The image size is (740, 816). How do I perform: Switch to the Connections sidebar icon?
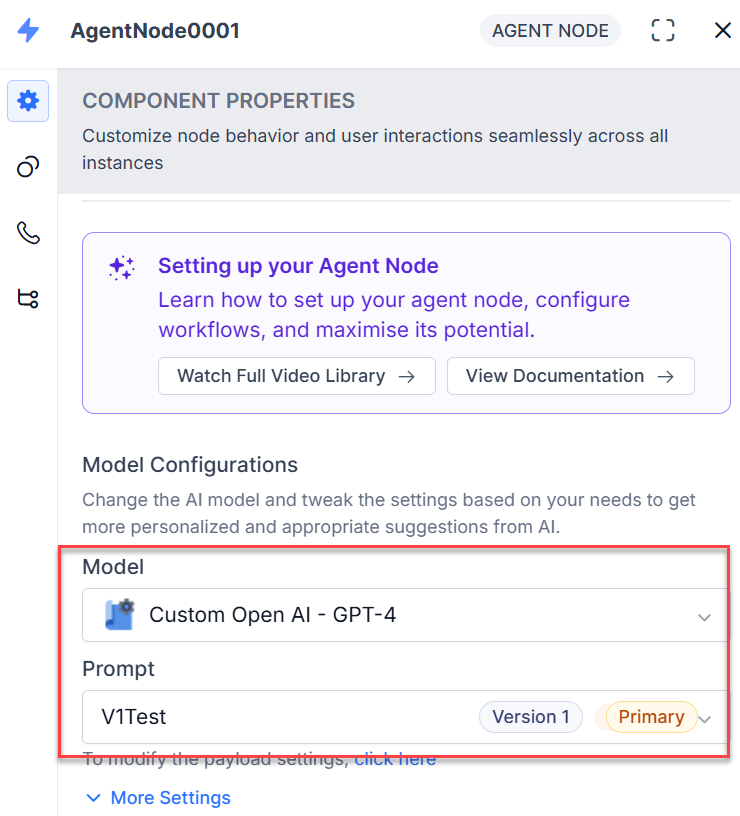pyautogui.click(x=28, y=167)
